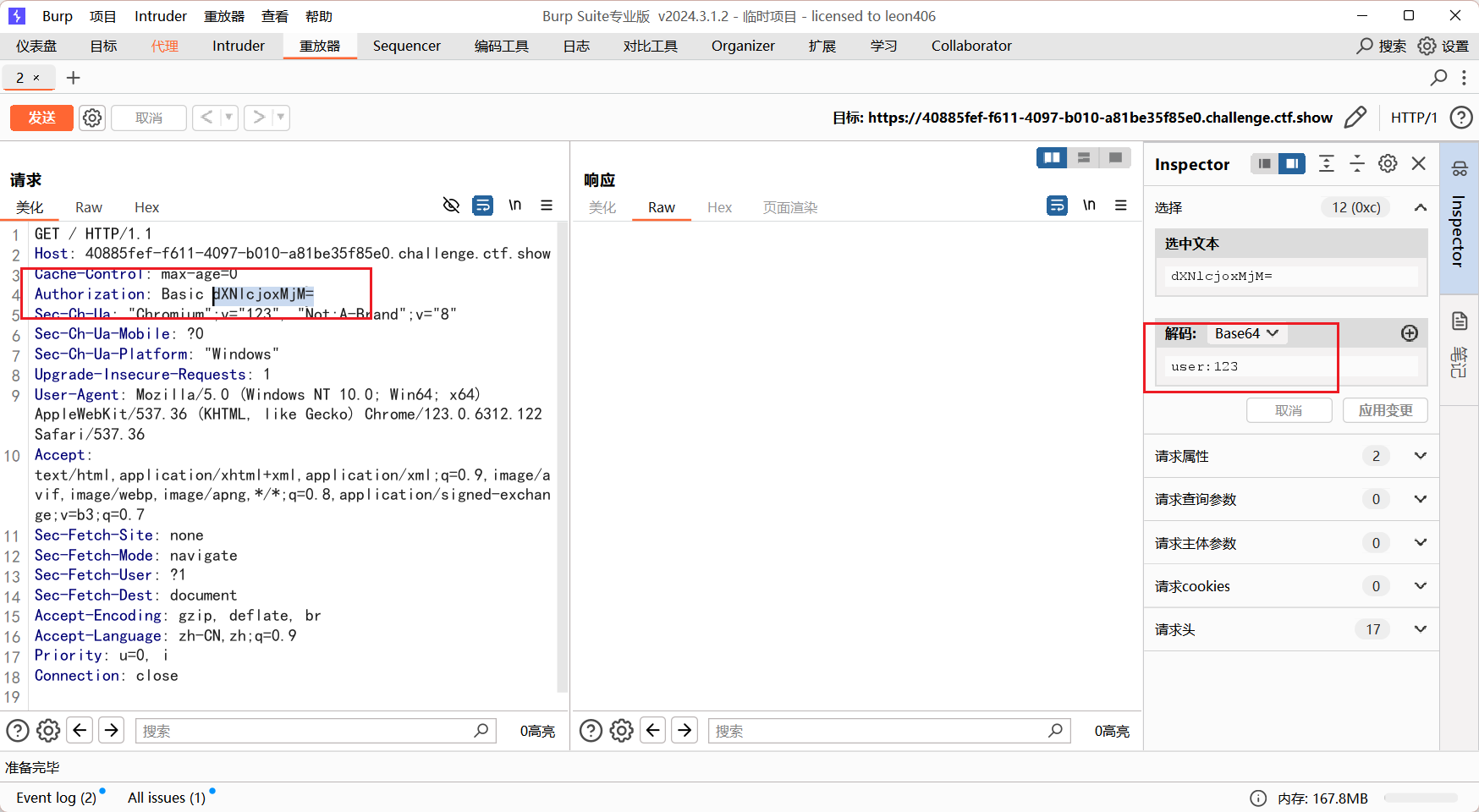
Task: Open the Event log (2) status entry
Action: click(56, 798)
